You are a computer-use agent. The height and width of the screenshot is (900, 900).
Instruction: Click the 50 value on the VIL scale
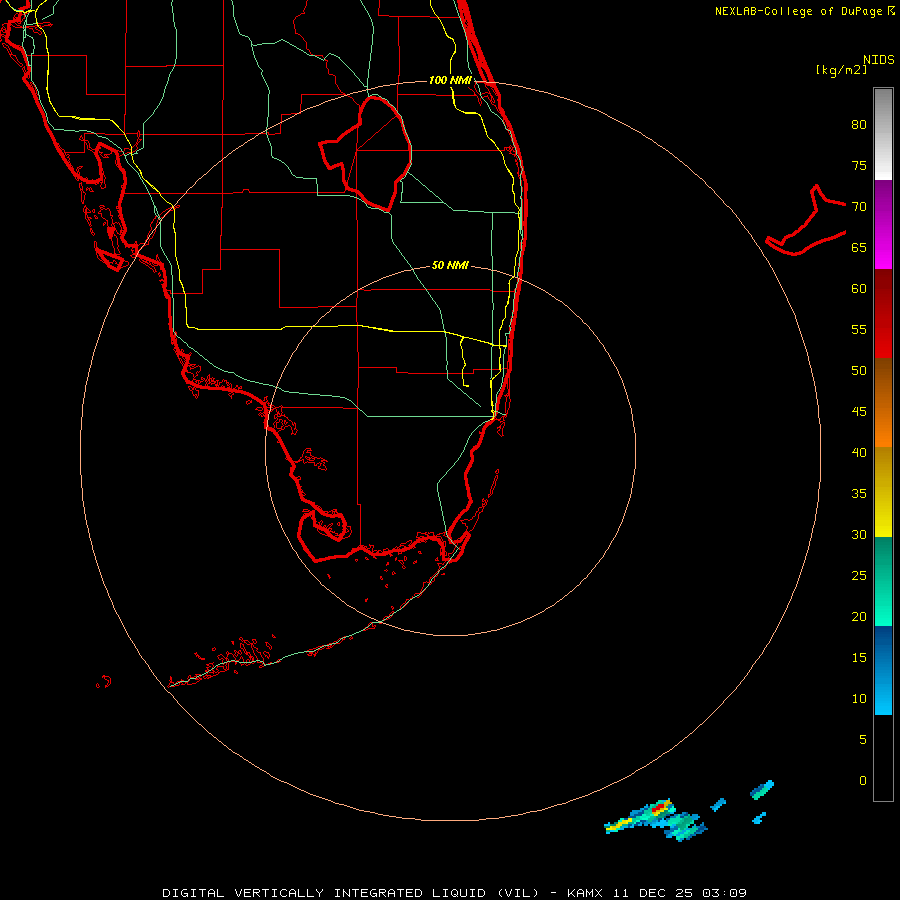point(859,371)
